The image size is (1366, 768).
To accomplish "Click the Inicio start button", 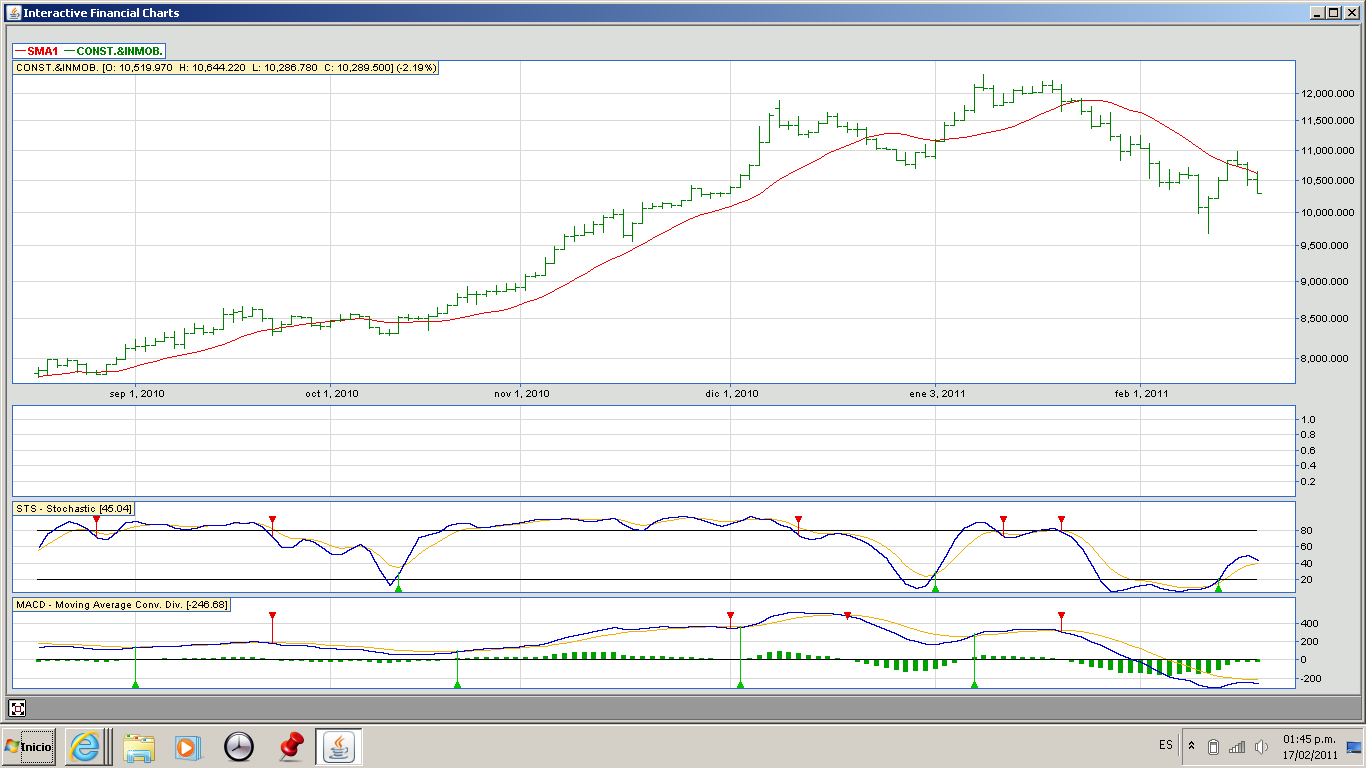I will tap(29, 746).
